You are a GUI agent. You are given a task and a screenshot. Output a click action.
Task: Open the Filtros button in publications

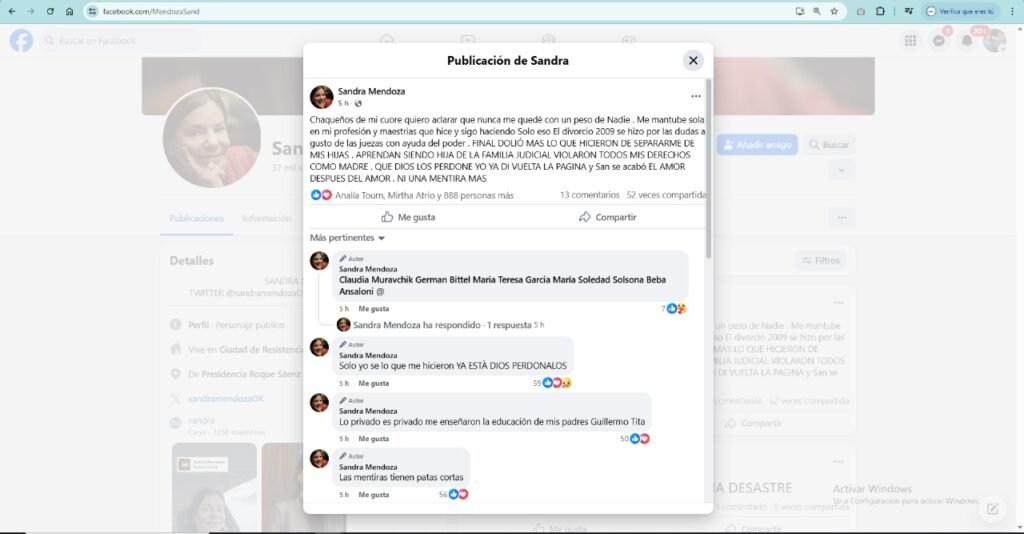tap(821, 260)
